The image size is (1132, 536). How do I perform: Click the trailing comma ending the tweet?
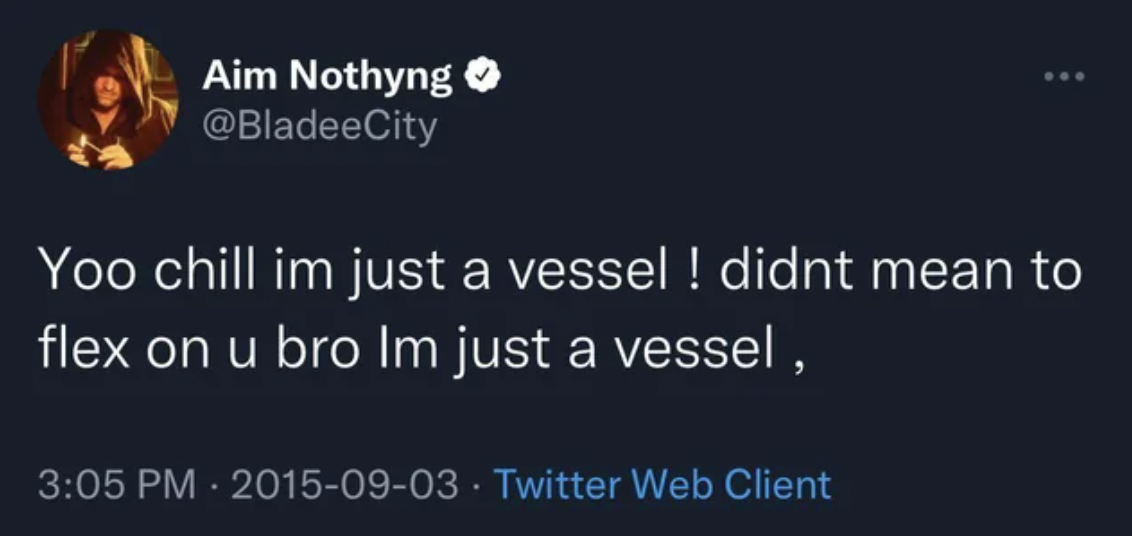(x=798, y=356)
